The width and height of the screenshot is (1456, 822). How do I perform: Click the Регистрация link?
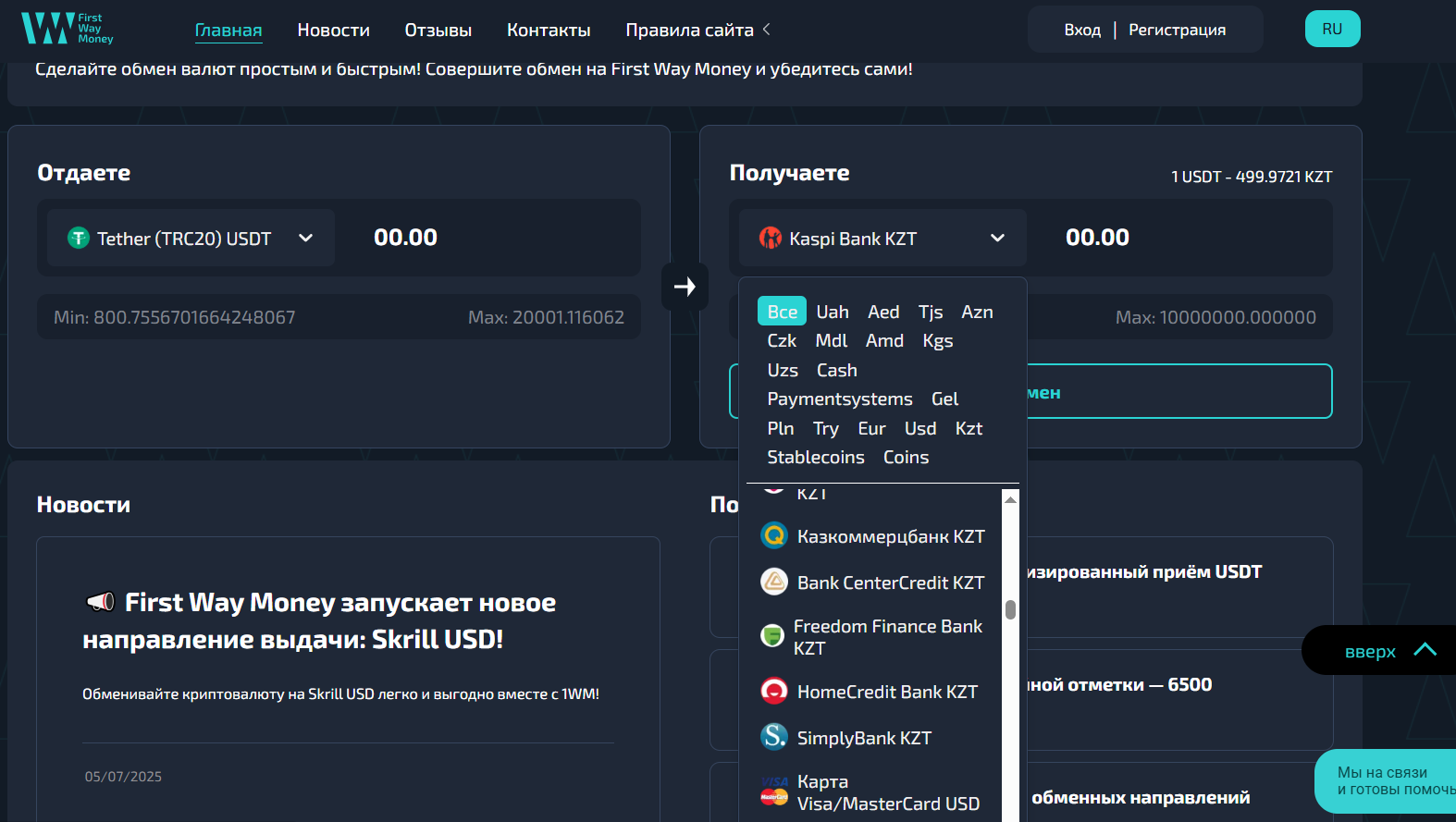[1177, 30]
